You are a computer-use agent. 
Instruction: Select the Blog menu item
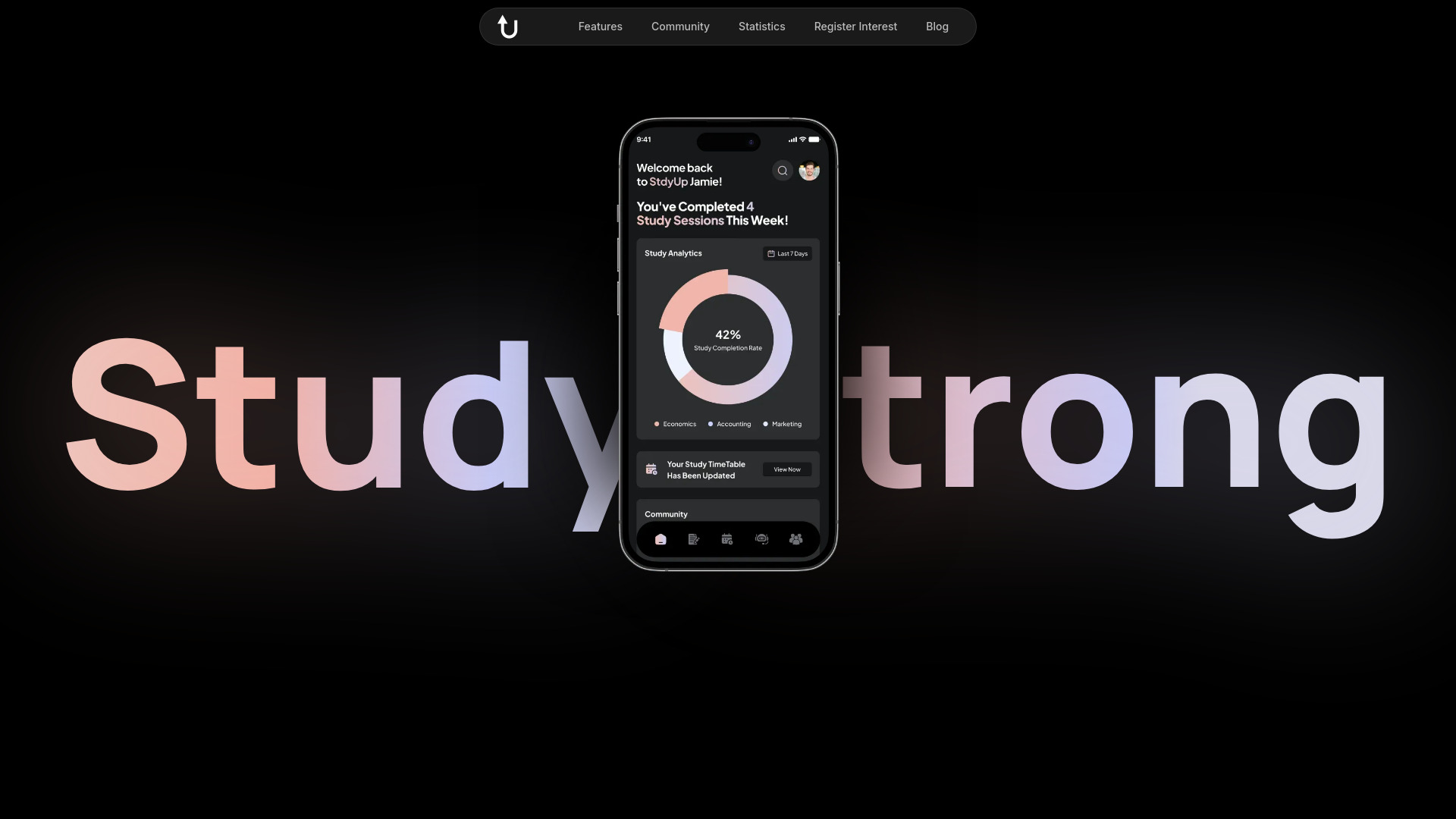(937, 27)
